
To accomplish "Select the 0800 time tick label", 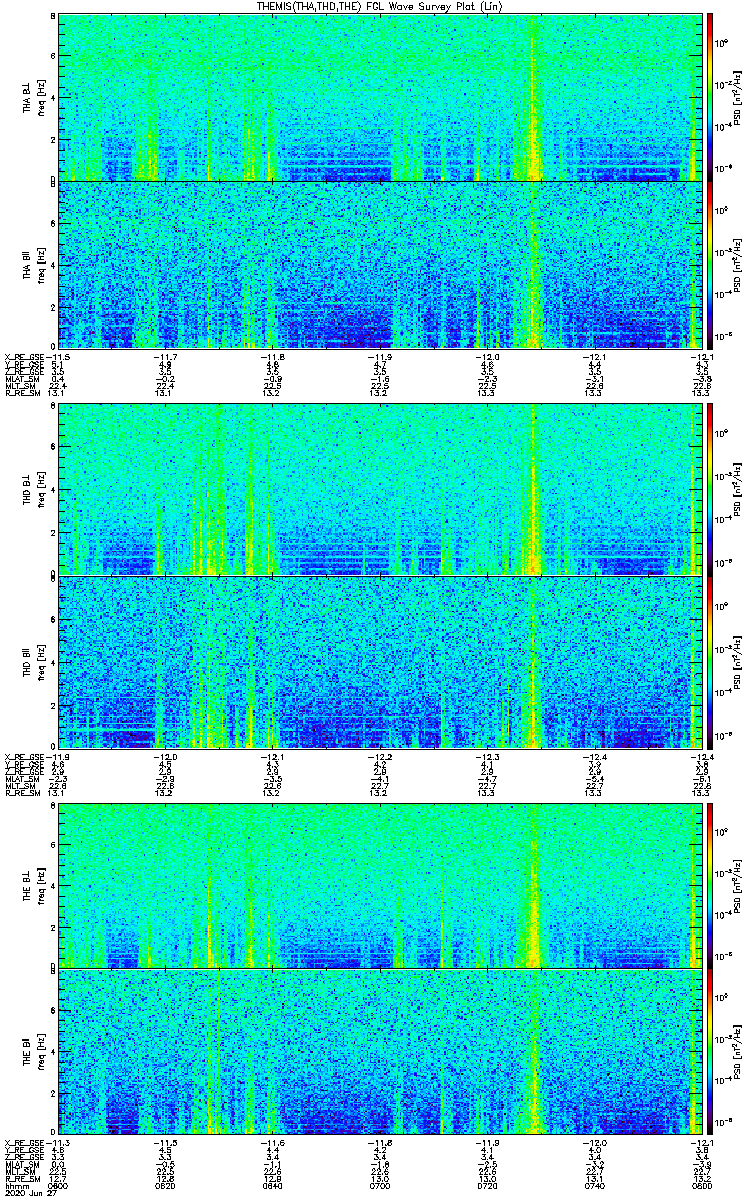I will [703, 1185].
